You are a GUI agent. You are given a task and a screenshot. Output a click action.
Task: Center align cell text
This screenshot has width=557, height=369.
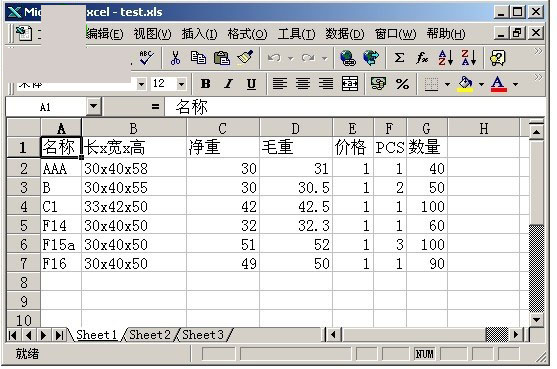pos(303,84)
